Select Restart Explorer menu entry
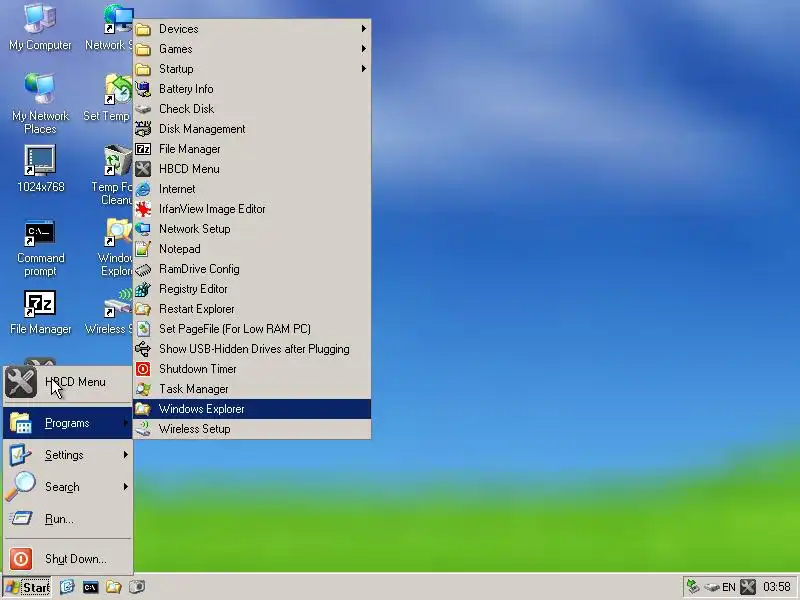This screenshot has height=600, width=800. (x=252, y=309)
